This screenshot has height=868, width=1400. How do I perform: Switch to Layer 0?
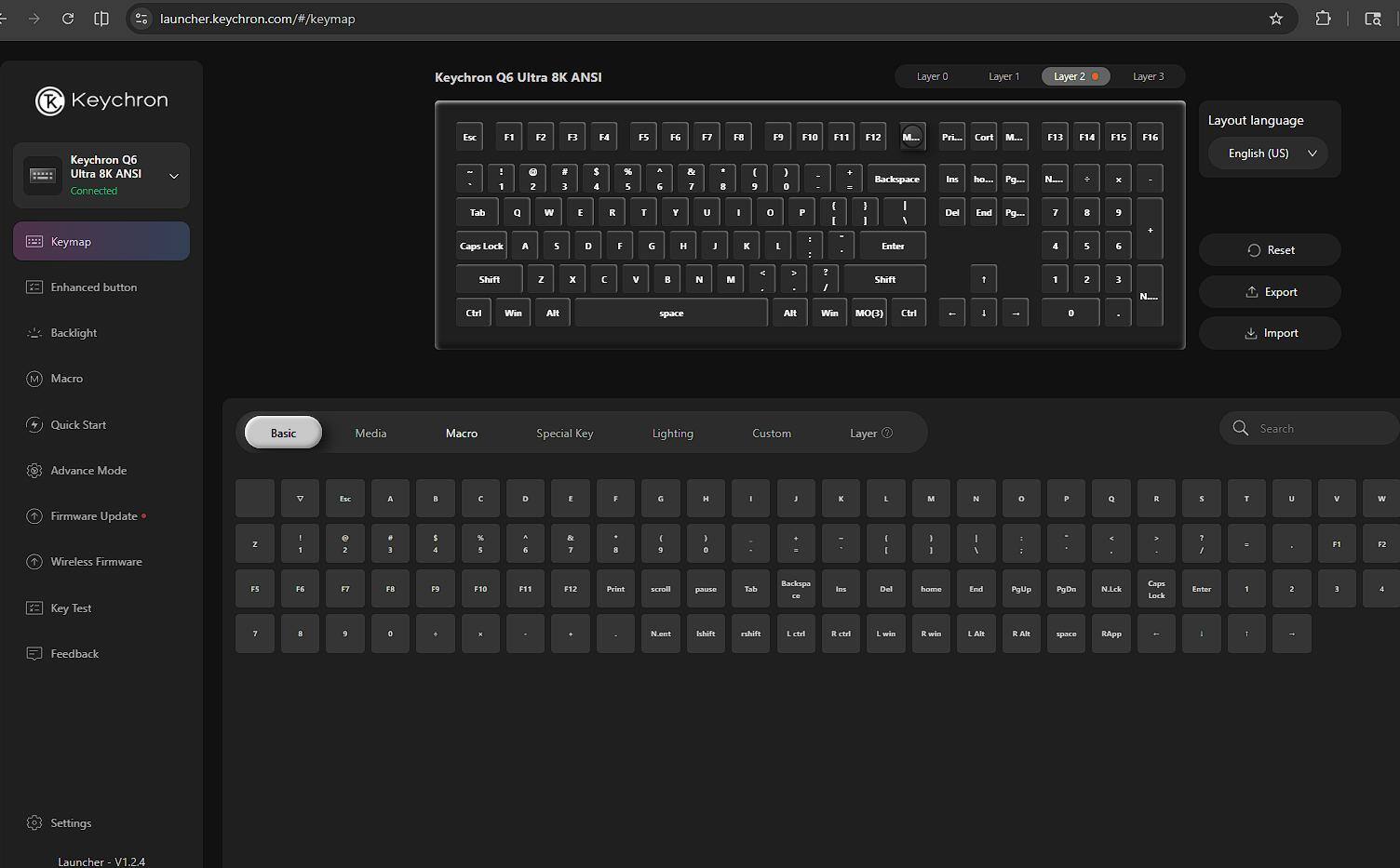pos(932,76)
